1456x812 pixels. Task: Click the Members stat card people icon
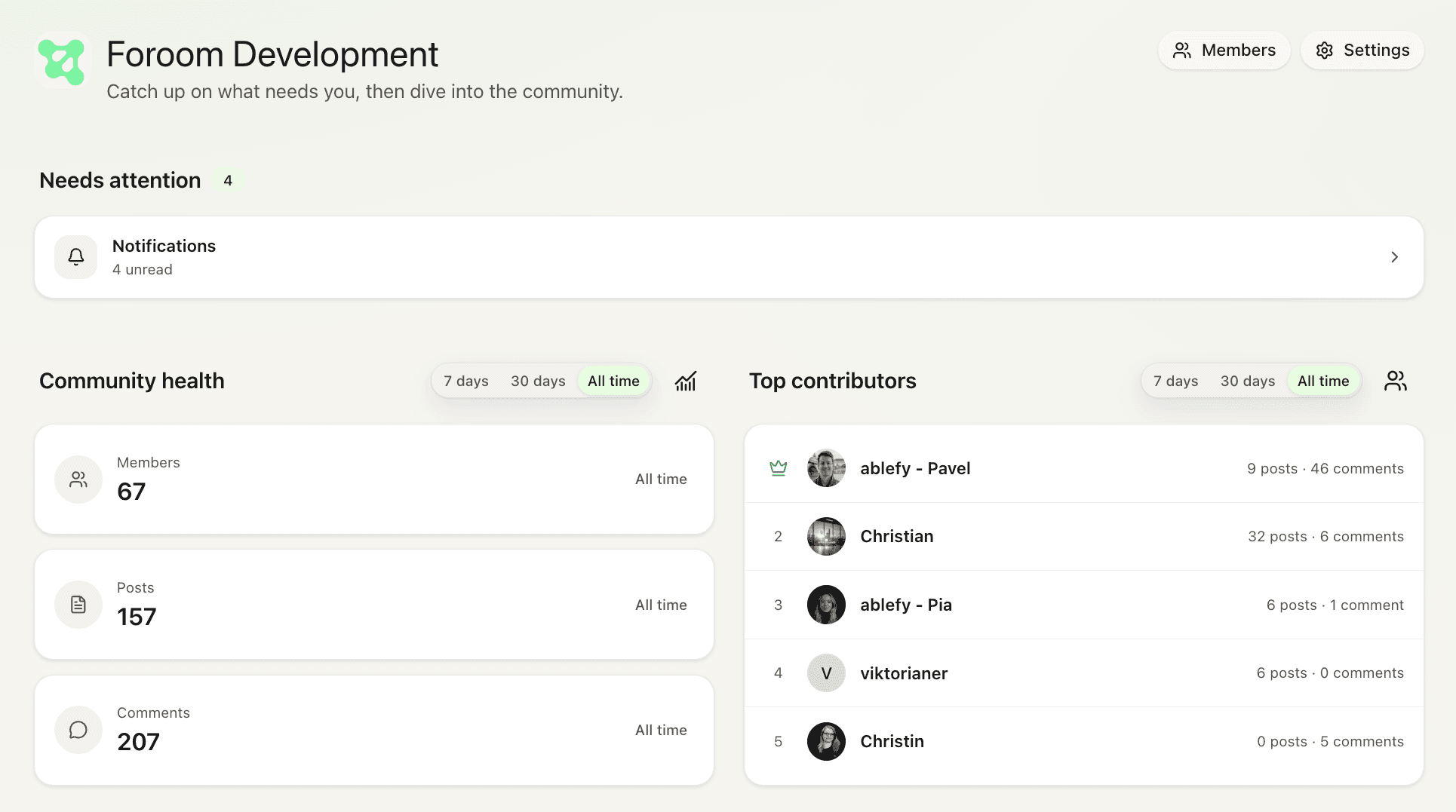pos(78,480)
